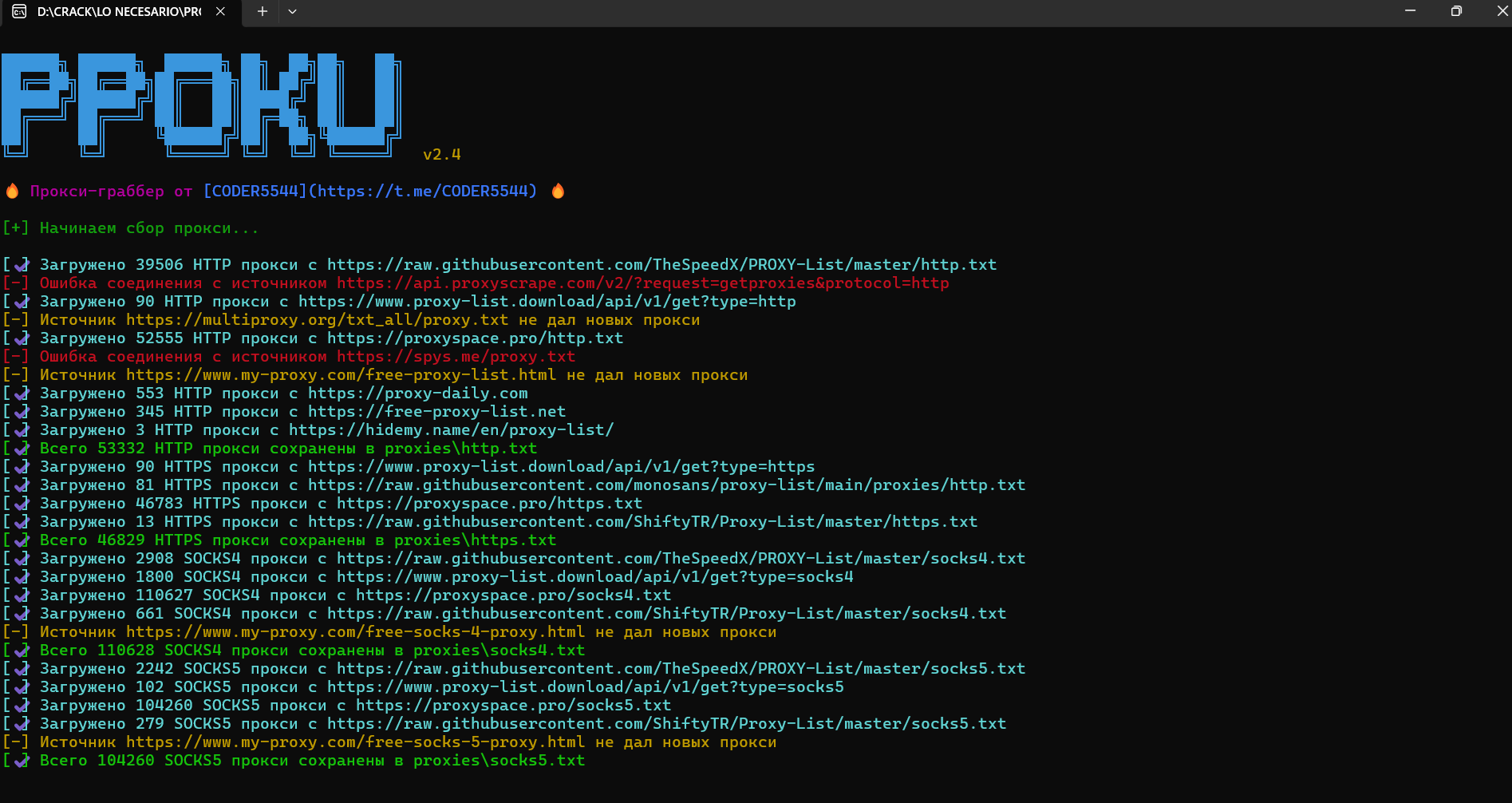Open the my-proxy.com free-proxy-list.html URL

coord(341,374)
